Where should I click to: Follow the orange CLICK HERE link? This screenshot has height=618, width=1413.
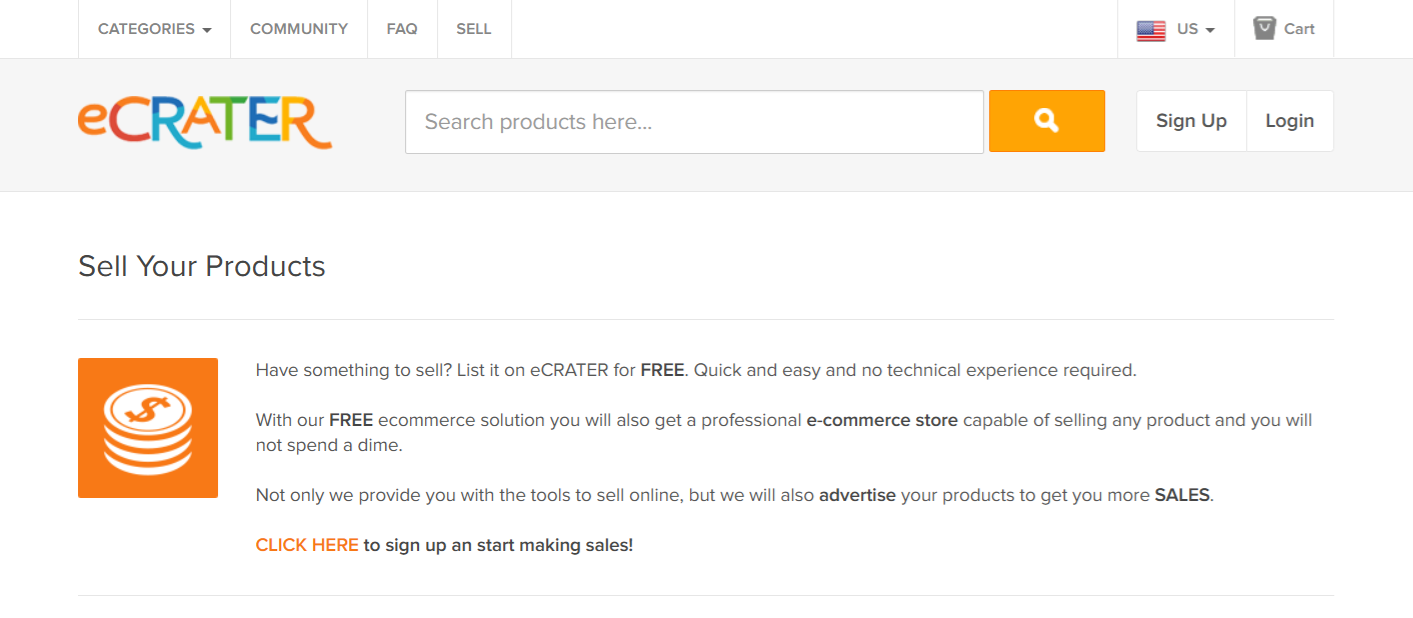point(306,544)
